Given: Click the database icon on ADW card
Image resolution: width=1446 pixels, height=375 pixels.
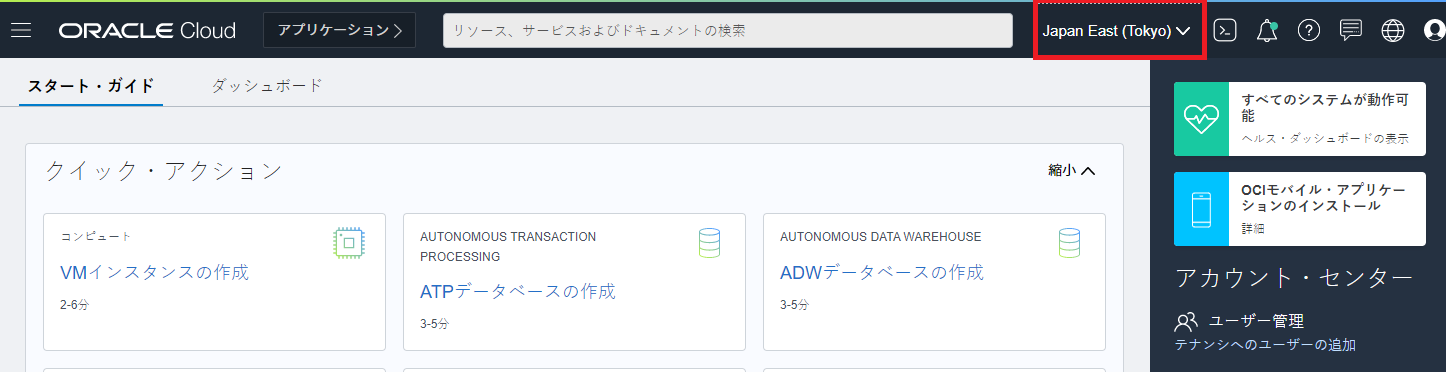Looking at the screenshot, I should (x=1069, y=243).
